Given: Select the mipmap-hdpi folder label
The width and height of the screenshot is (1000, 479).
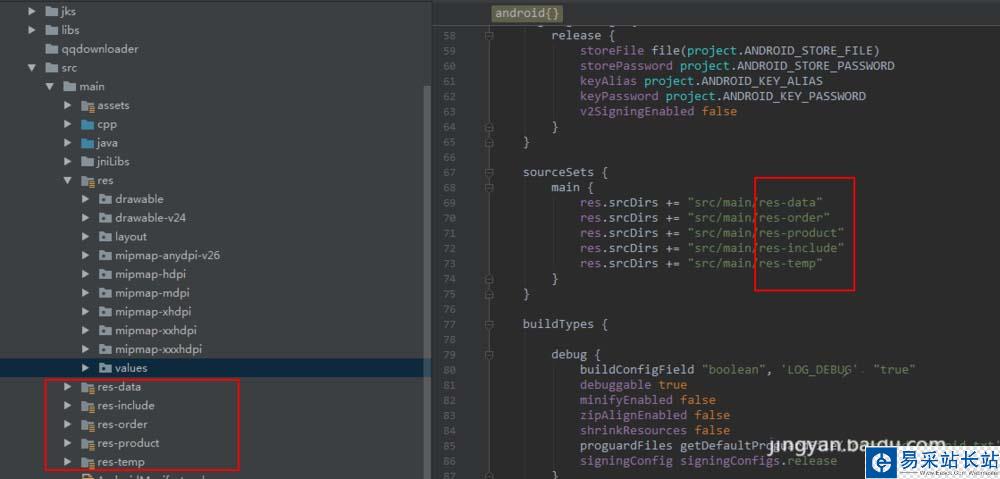Looking at the screenshot, I should 151,274.
